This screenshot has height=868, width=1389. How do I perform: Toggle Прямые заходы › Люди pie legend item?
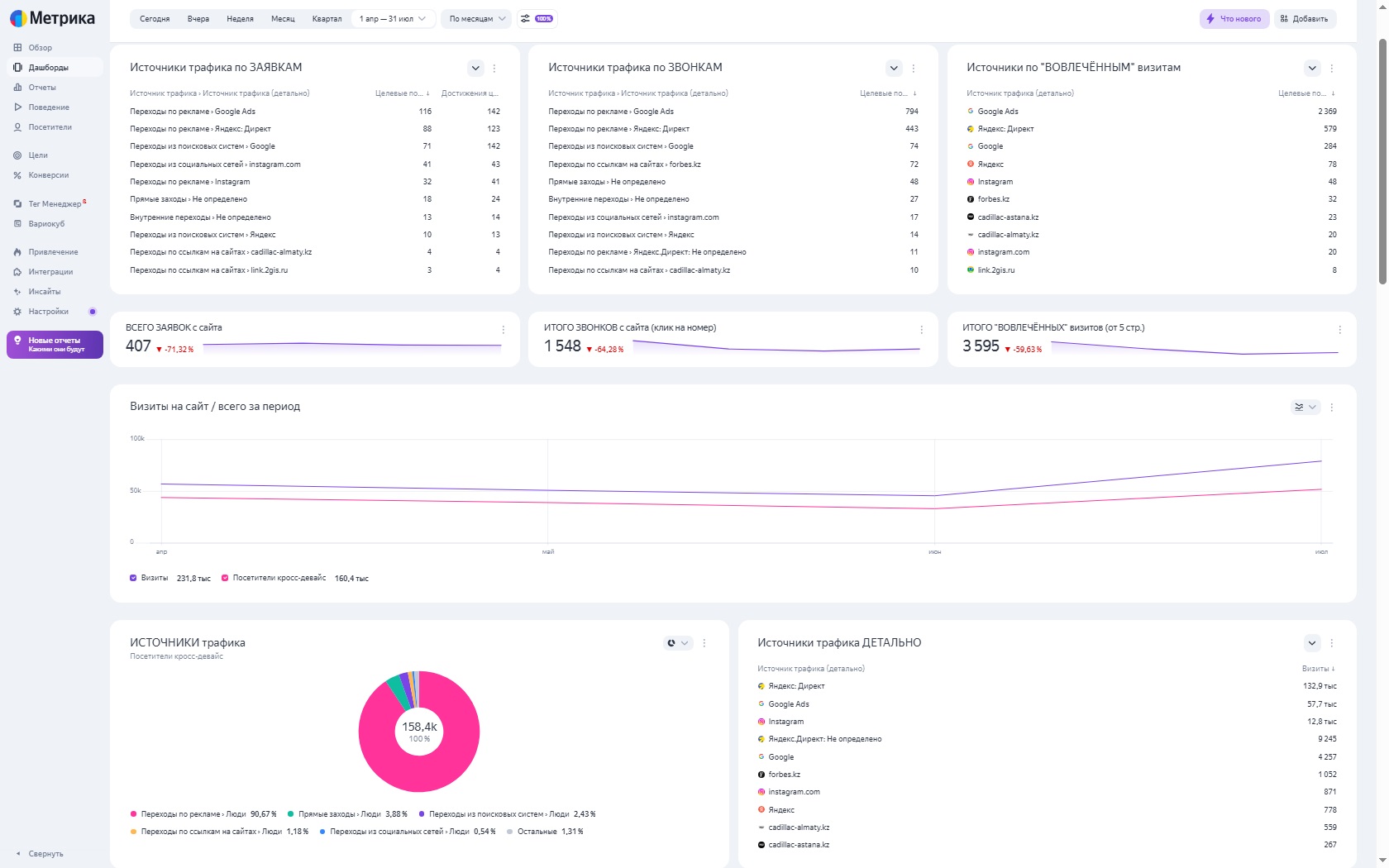(x=347, y=814)
